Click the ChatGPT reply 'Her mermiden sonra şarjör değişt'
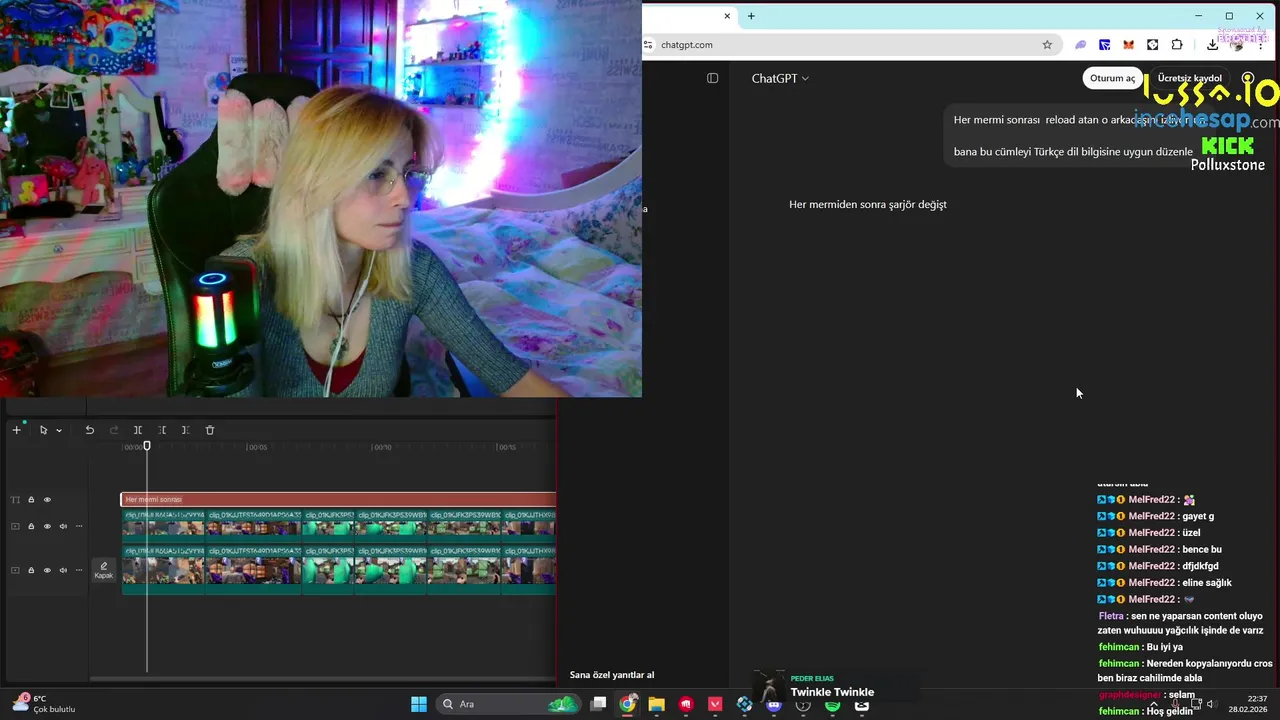Image resolution: width=1280 pixels, height=720 pixels. (867, 204)
